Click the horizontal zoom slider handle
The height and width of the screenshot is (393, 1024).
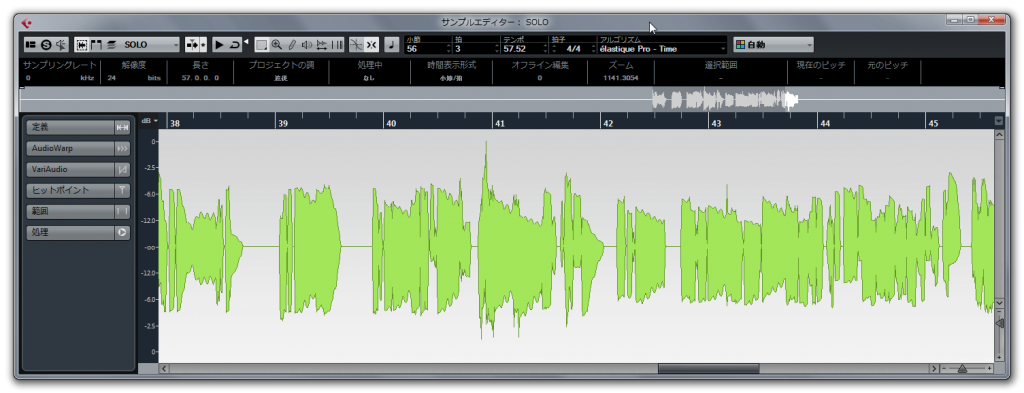(962, 369)
